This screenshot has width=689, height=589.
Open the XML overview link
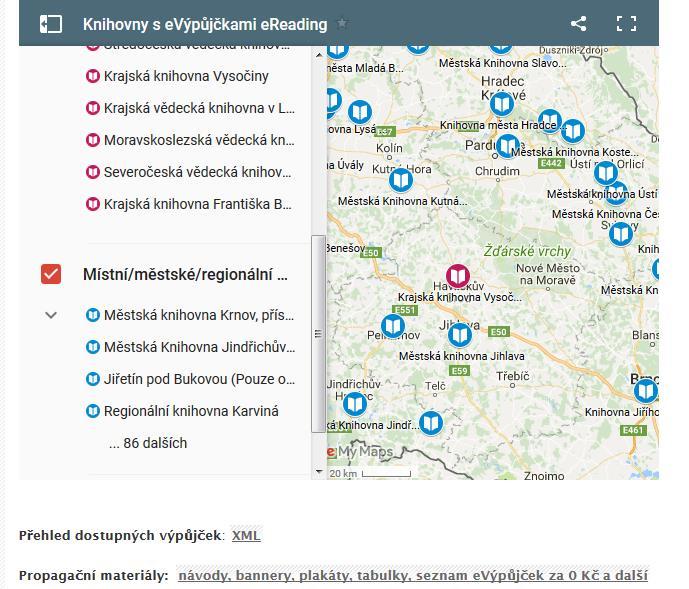[246, 535]
